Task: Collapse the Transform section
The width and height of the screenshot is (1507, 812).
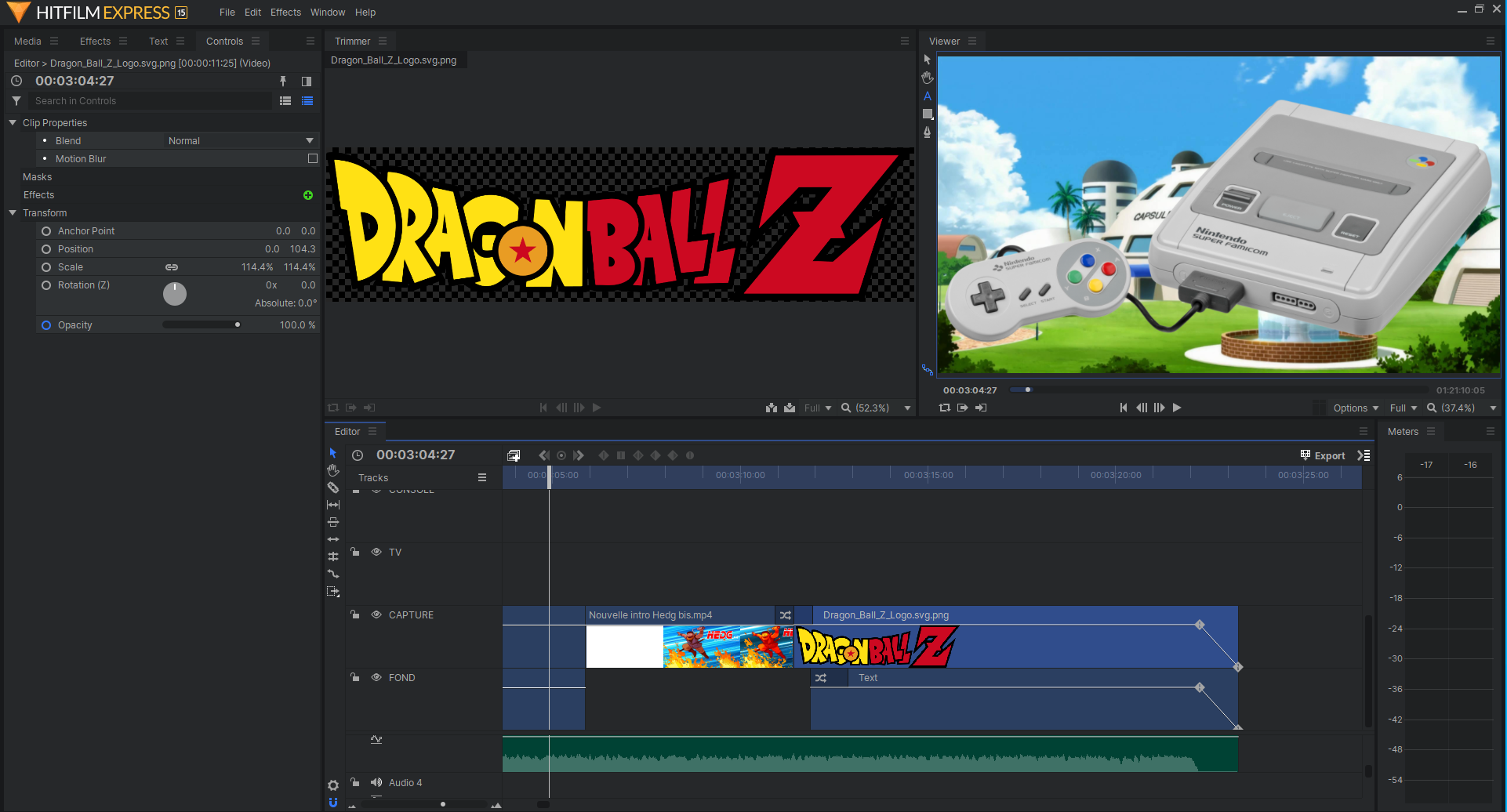Action: 13,213
